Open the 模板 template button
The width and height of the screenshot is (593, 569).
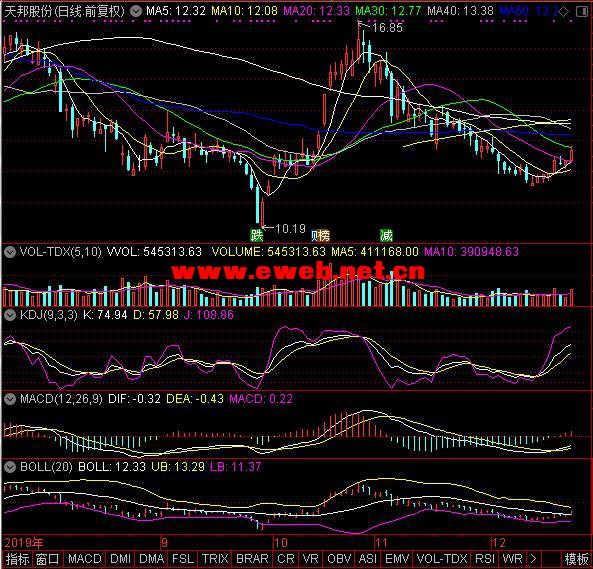click(x=576, y=559)
